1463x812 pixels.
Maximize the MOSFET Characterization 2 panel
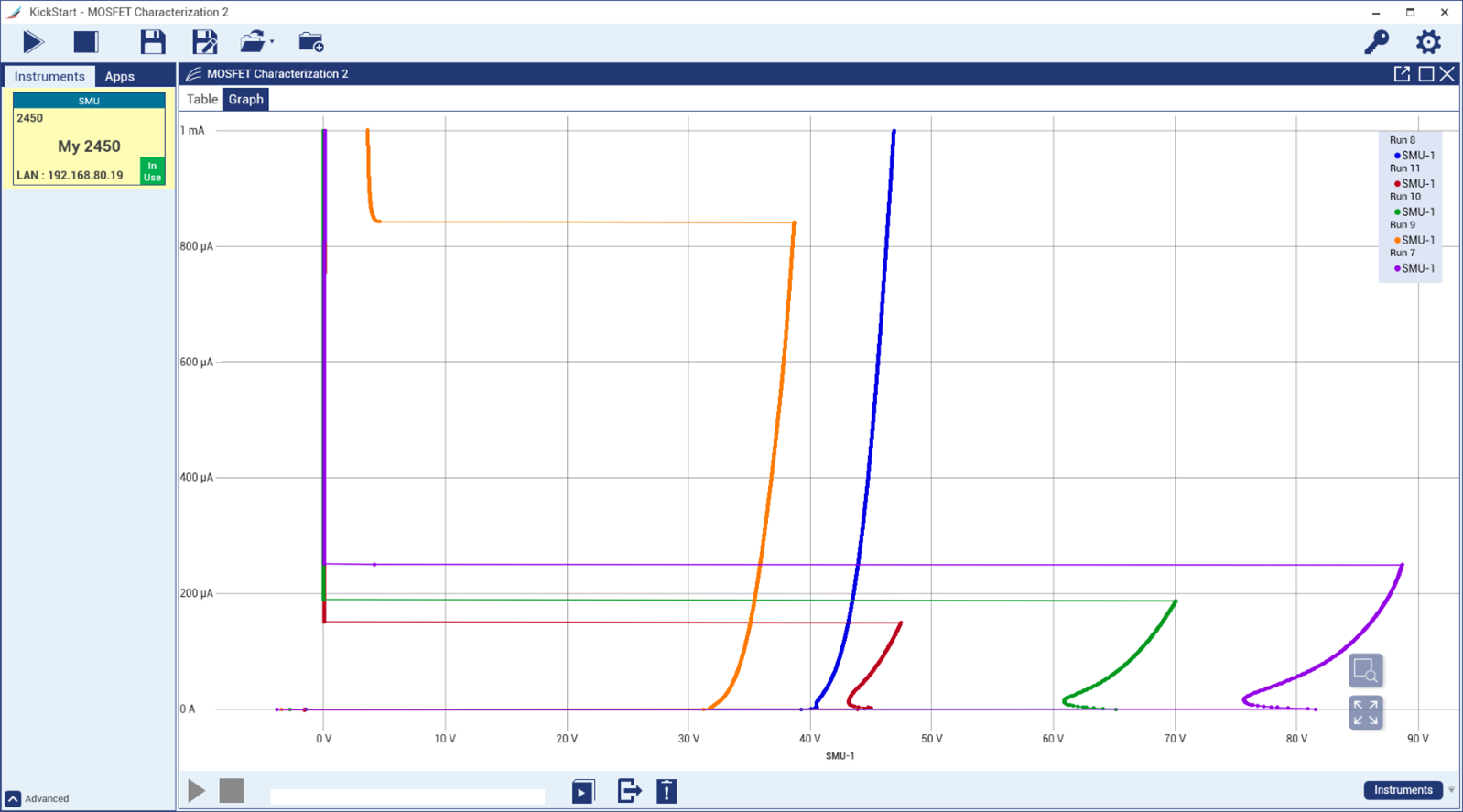pyautogui.click(x=1425, y=74)
